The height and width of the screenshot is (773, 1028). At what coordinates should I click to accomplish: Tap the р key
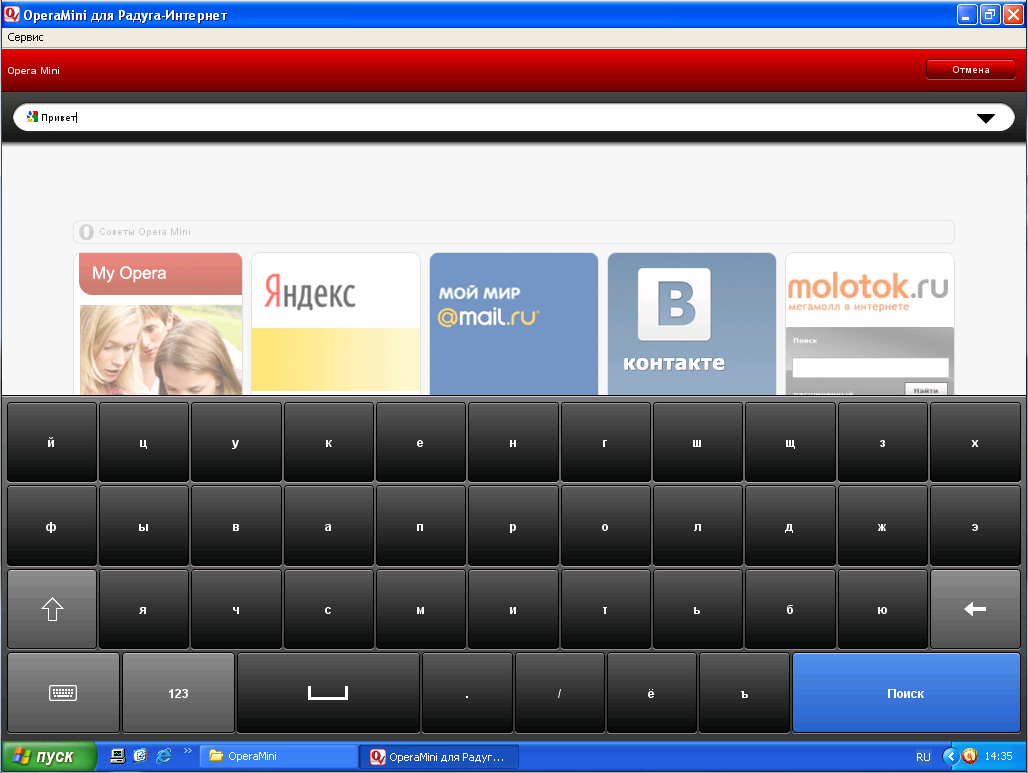tap(513, 526)
